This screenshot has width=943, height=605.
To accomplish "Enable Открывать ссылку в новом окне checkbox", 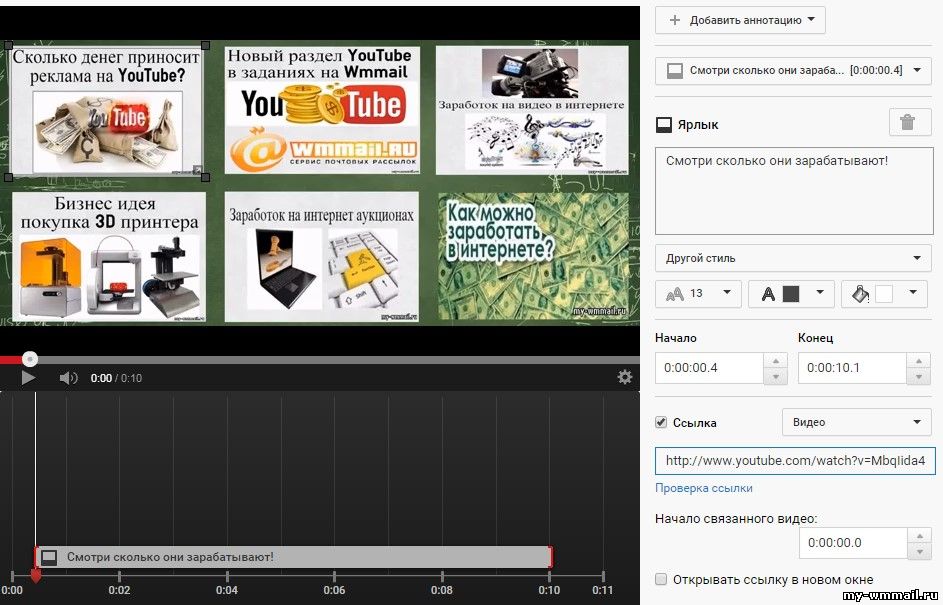I will pyautogui.click(x=661, y=579).
